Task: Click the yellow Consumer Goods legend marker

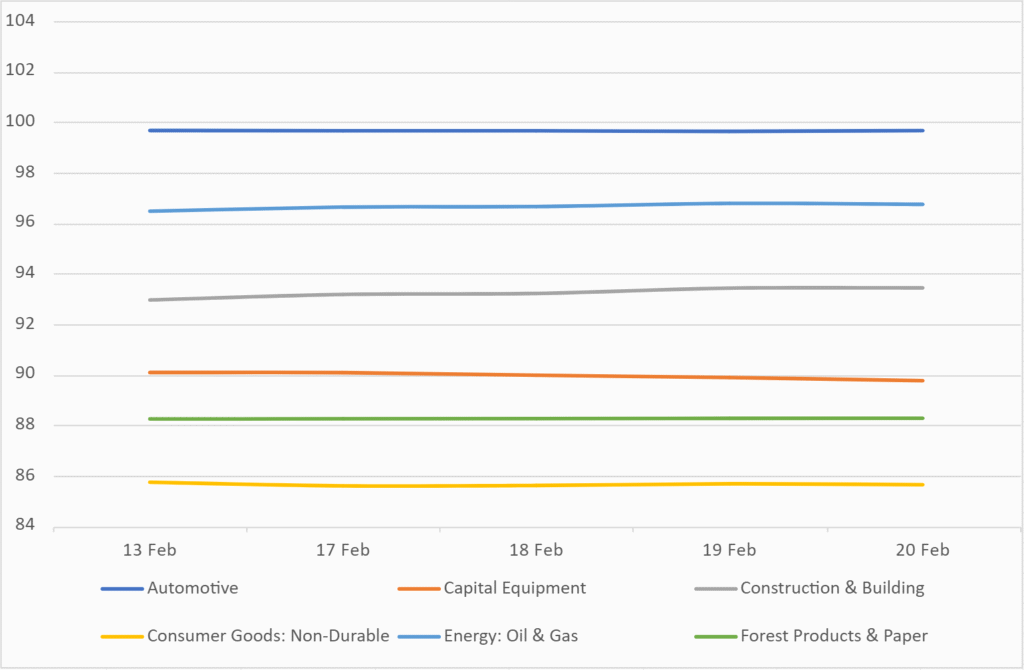Action: tap(122, 636)
